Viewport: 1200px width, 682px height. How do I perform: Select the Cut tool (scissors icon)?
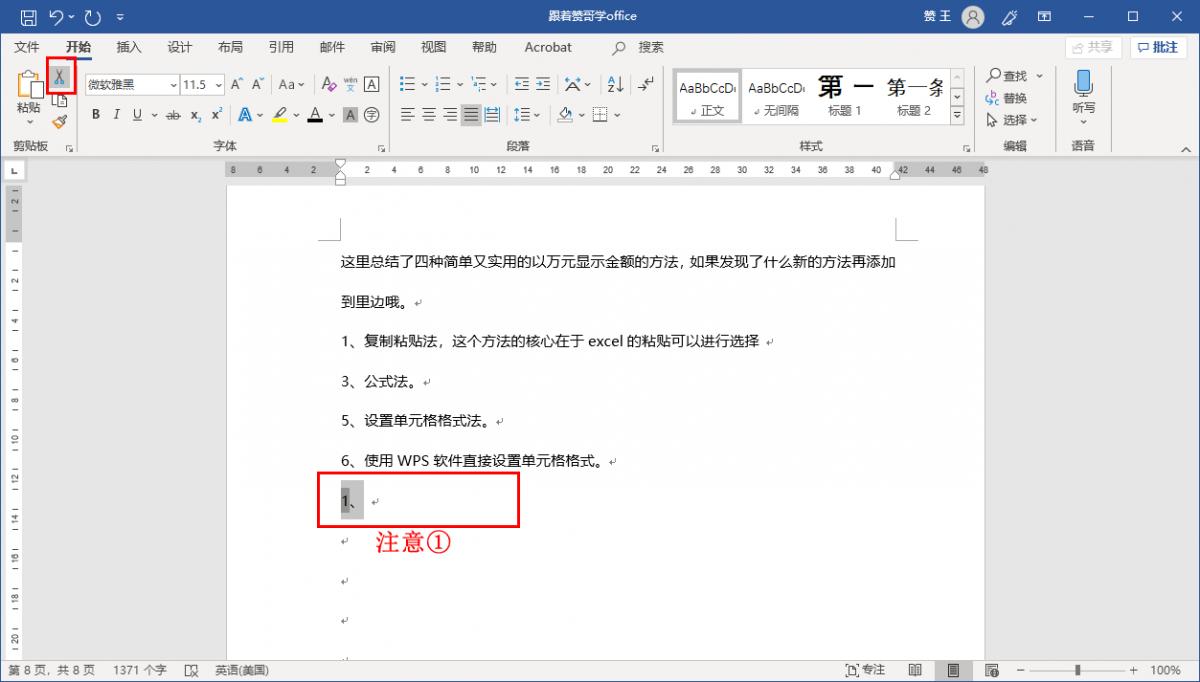coord(61,77)
